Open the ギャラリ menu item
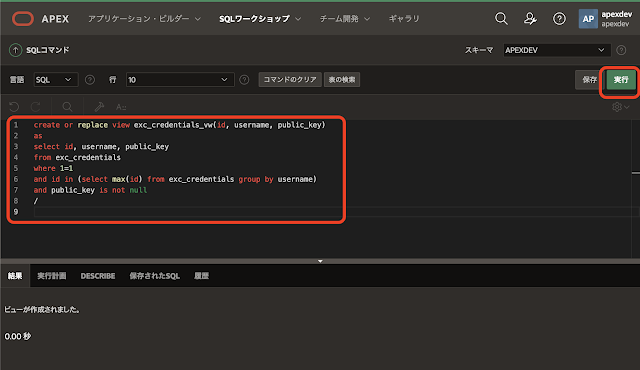The image size is (640, 370). 404,19
